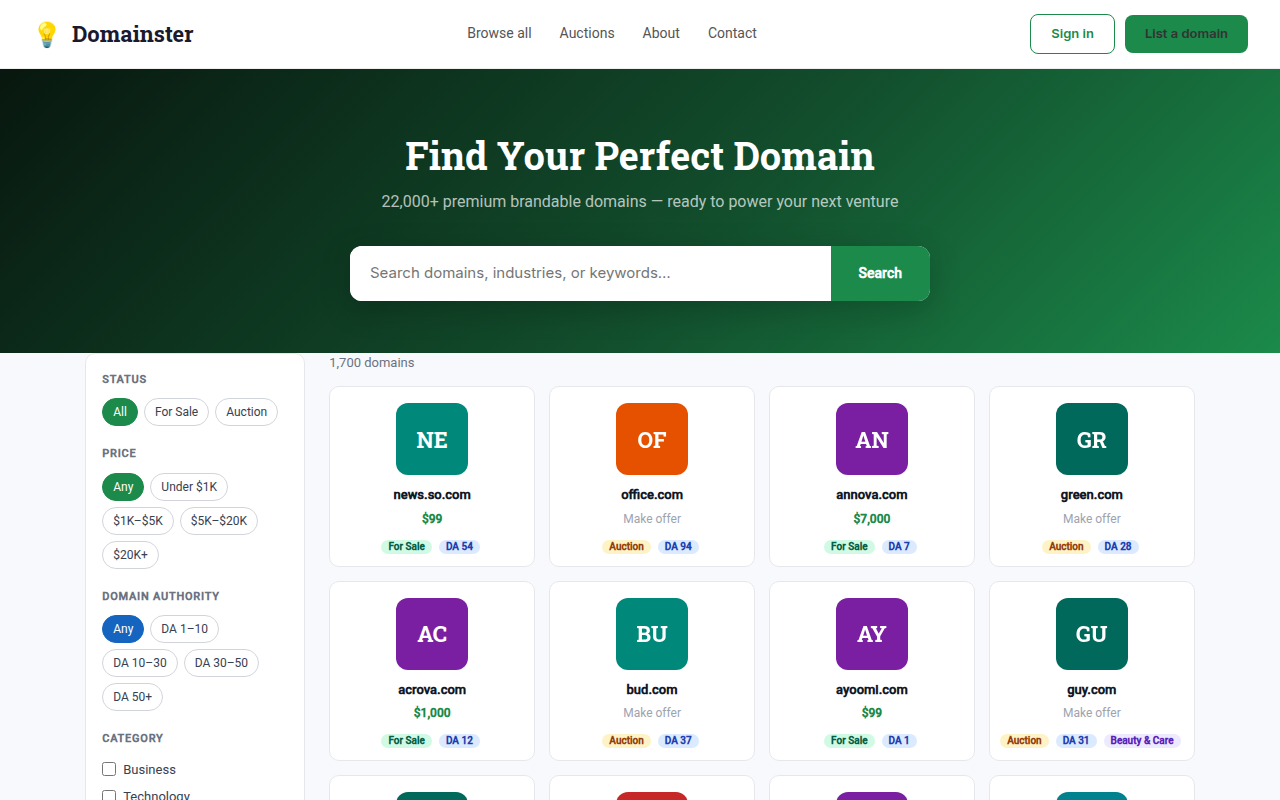Click the Beauty & Care tag on guy.com
The image size is (1280, 800).
click(x=1142, y=741)
